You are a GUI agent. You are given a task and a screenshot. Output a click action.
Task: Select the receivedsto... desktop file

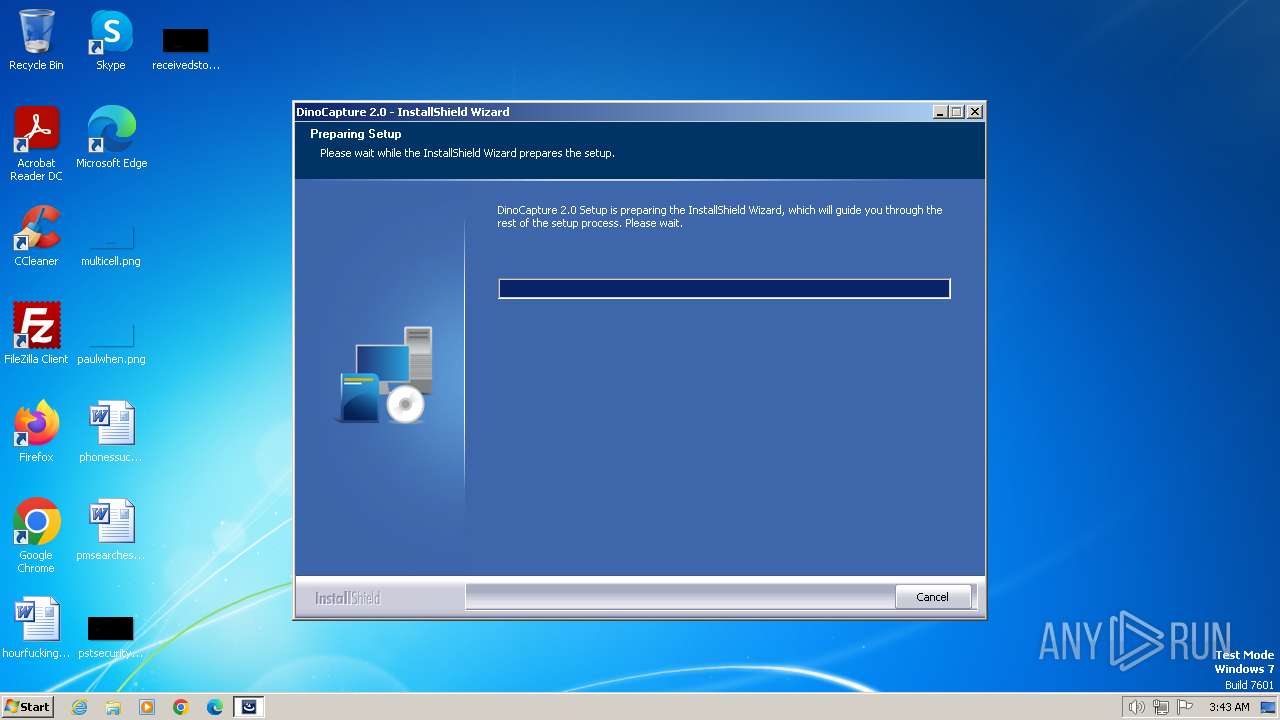point(186,50)
